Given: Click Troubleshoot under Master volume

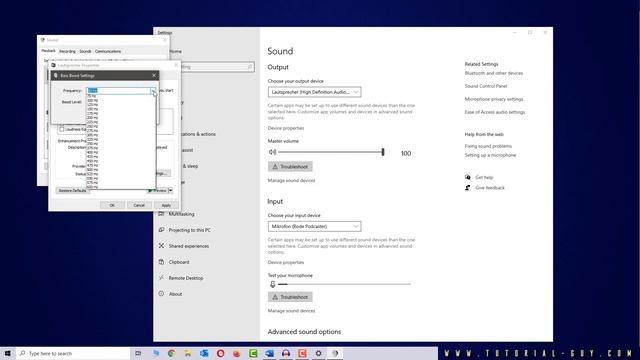Looking at the screenshot, I should (290, 167).
